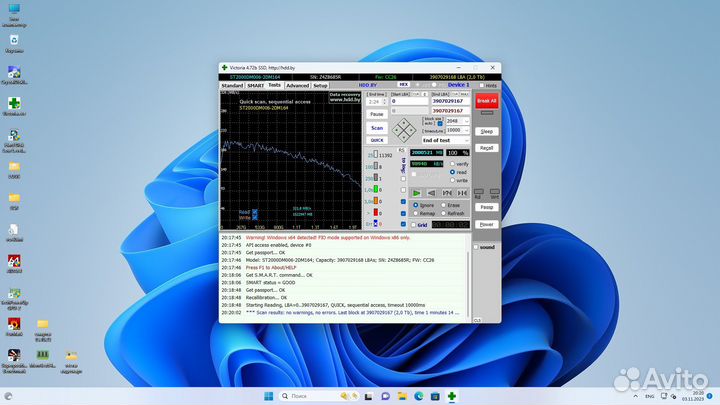Adjust the End time spinner arrows
This screenshot has width=720, height=405.
(384, 102)
